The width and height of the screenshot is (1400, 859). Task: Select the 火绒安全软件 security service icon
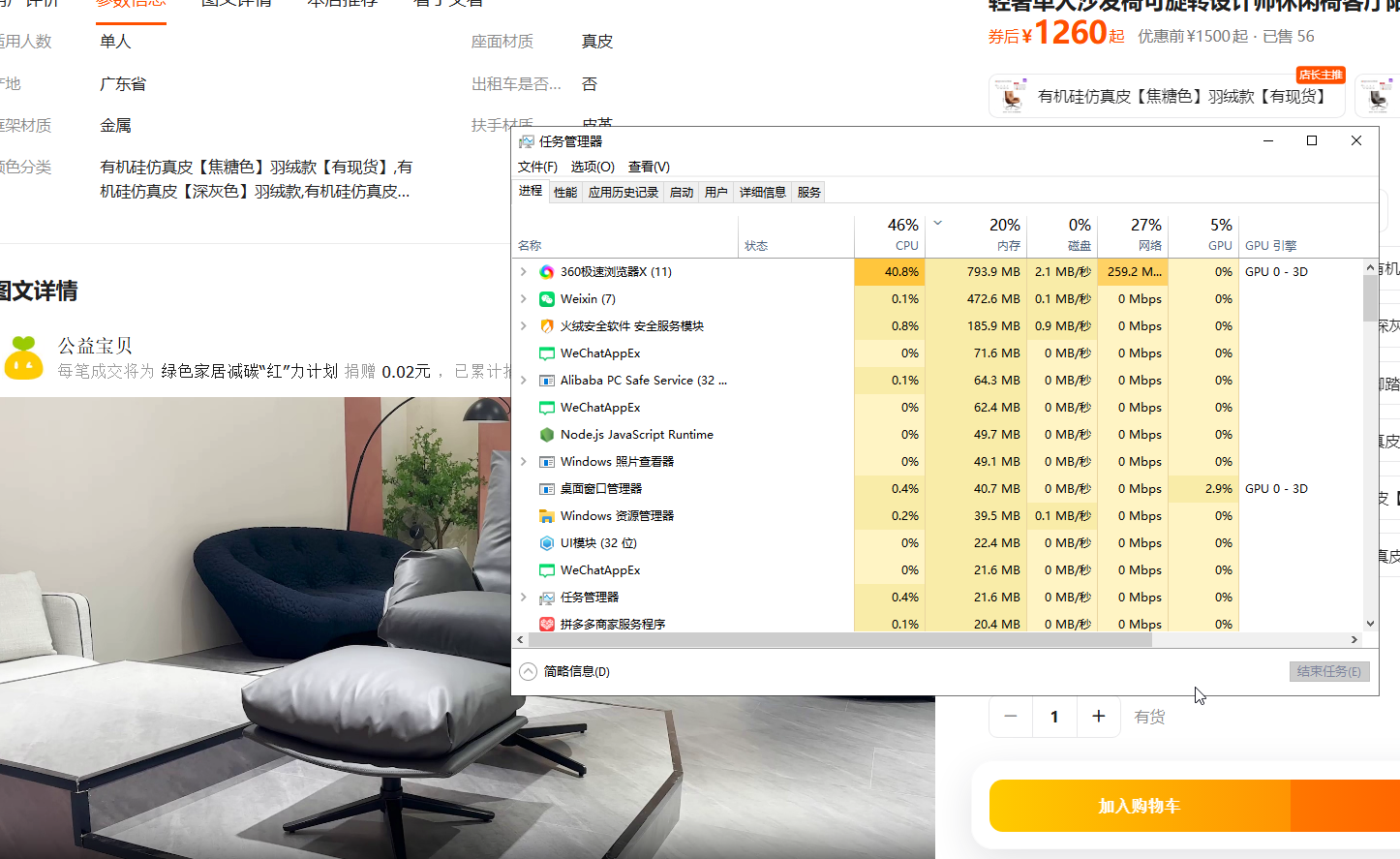(547, 325)
